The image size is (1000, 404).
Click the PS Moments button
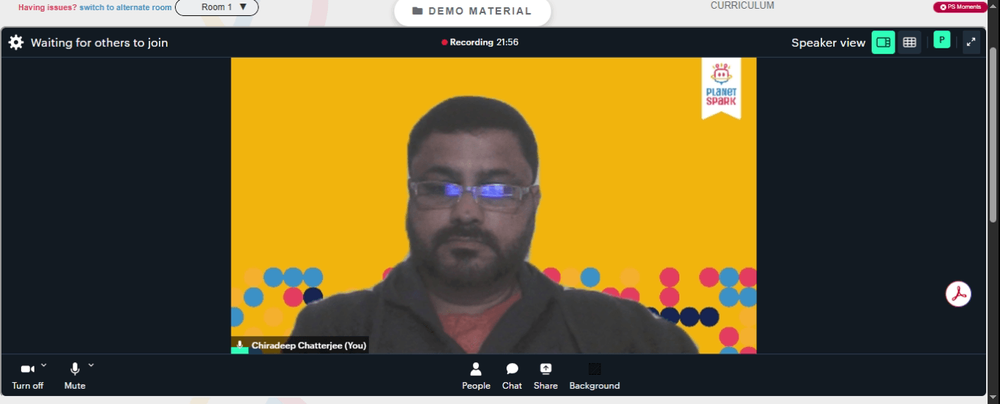[960, 7]
